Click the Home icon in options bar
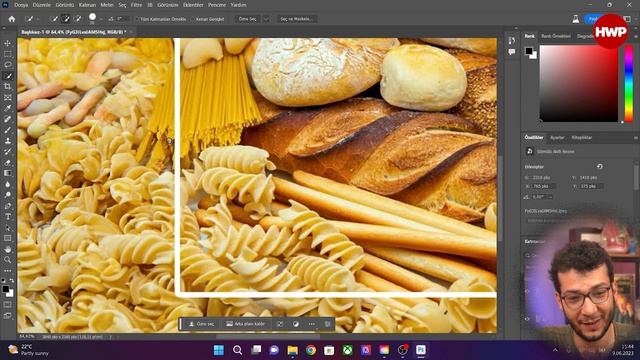640x360 pixels. pyautogui.click(x=12, y=19)
